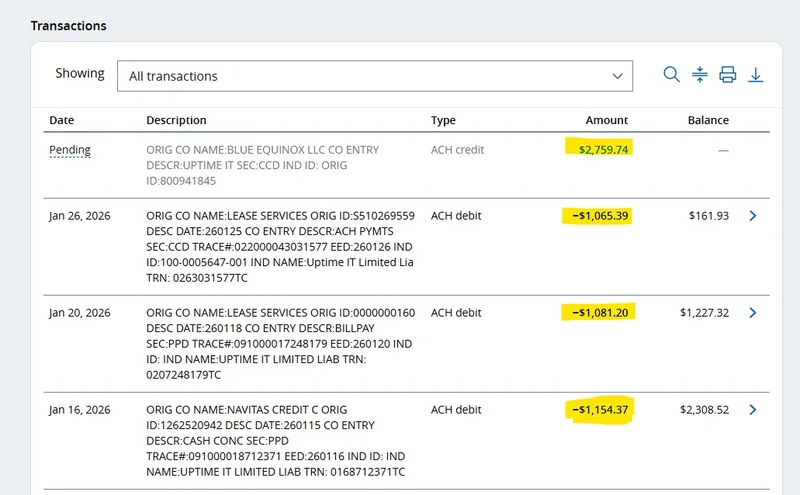Click the Jan 20, 2026 date cell

[80, 313]
